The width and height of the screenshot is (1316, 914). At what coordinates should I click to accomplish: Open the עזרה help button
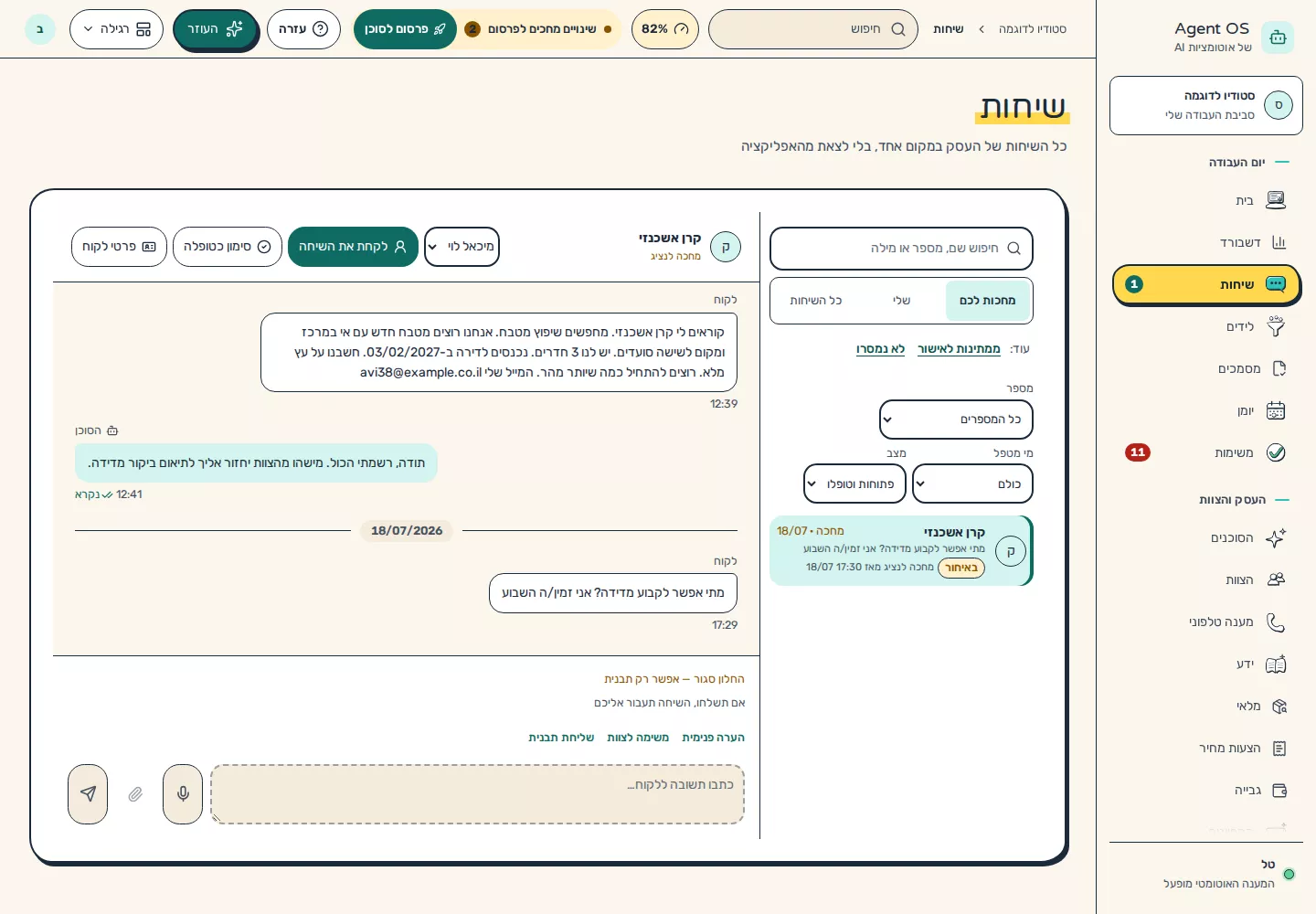(303, 29)
